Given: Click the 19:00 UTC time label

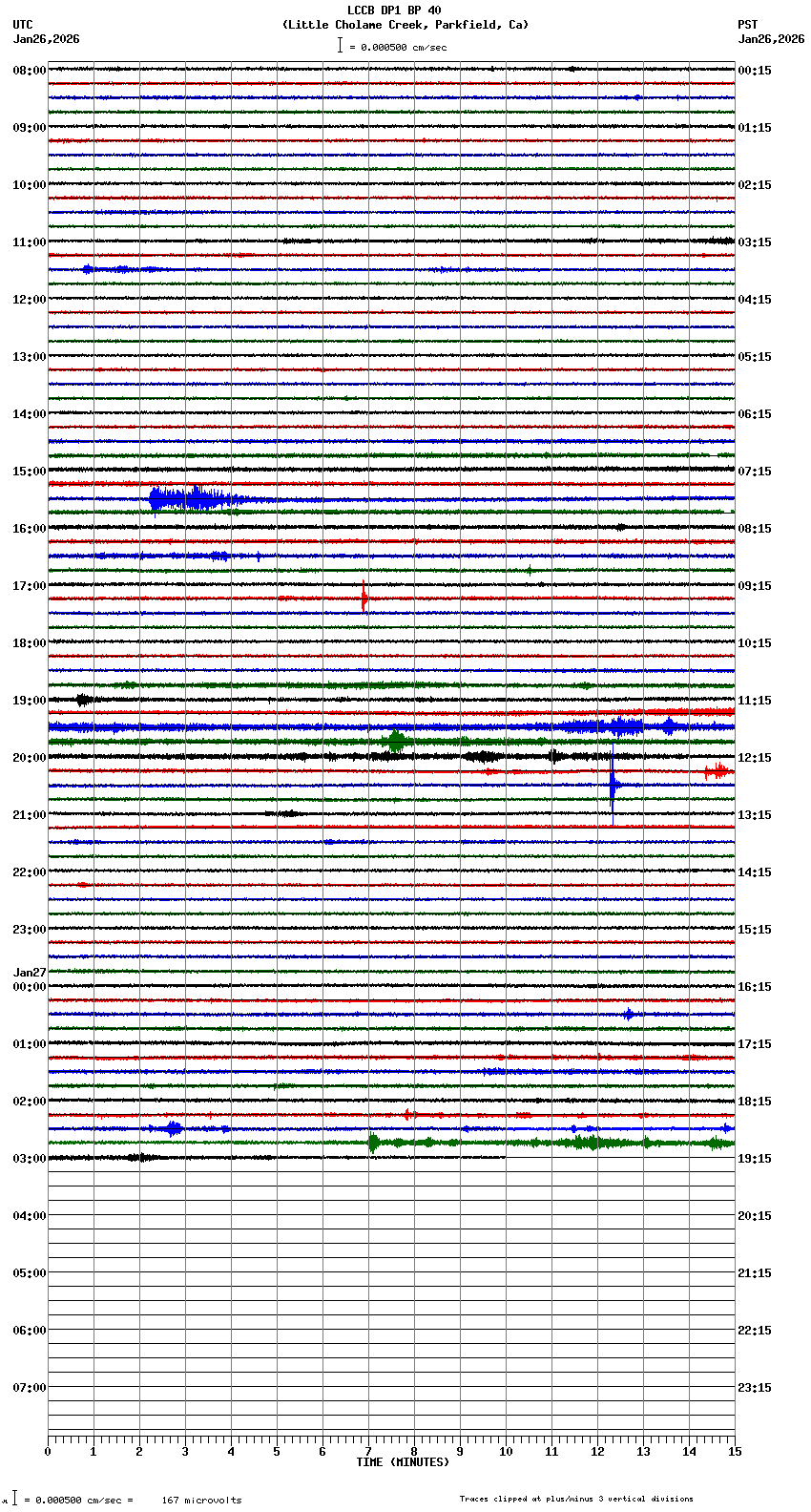Looking at the screenshot, I should tap(30, 701).
